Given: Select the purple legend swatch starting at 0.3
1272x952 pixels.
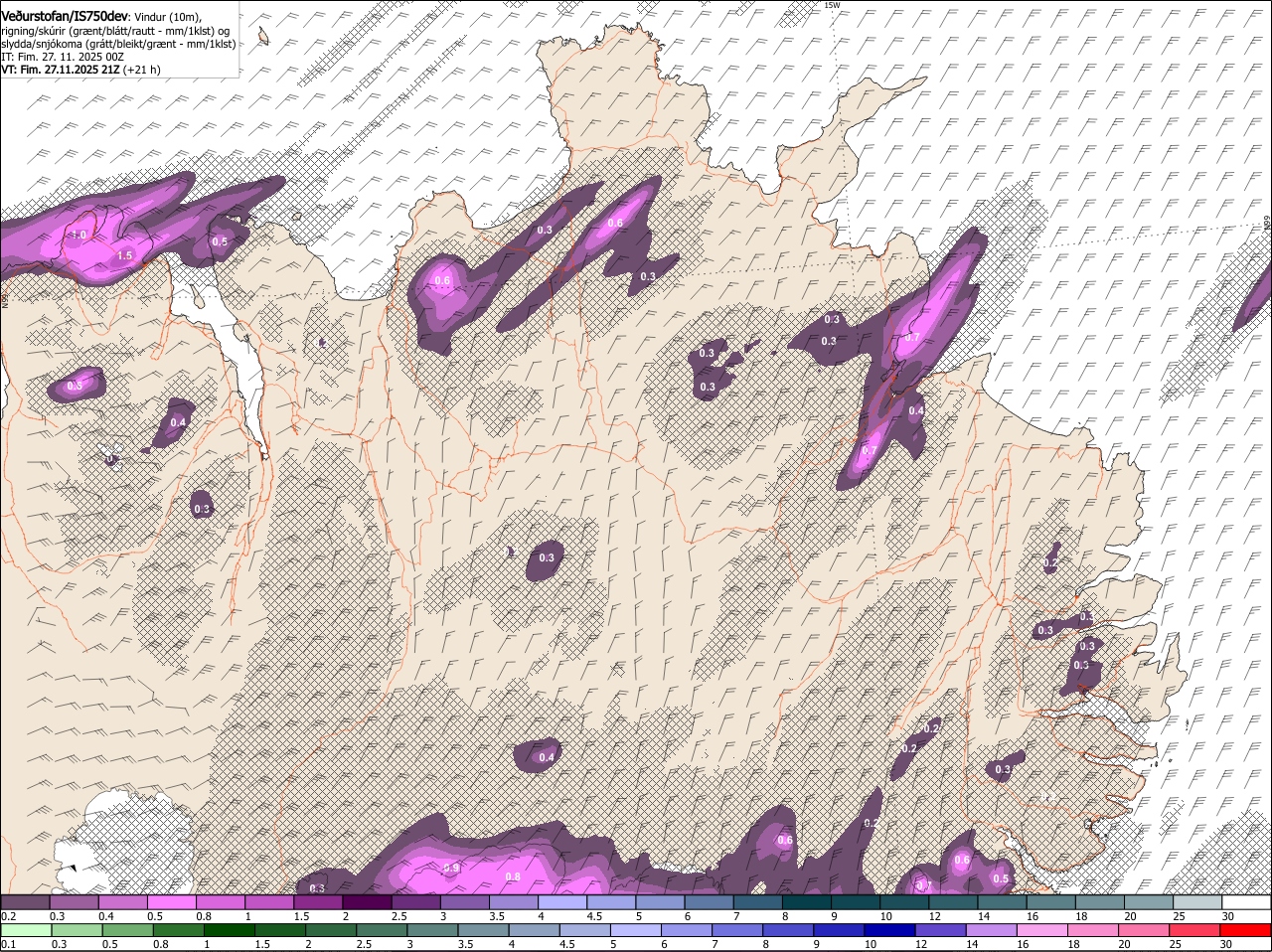Looking at the screenshot, I should [x=74, y=902].
